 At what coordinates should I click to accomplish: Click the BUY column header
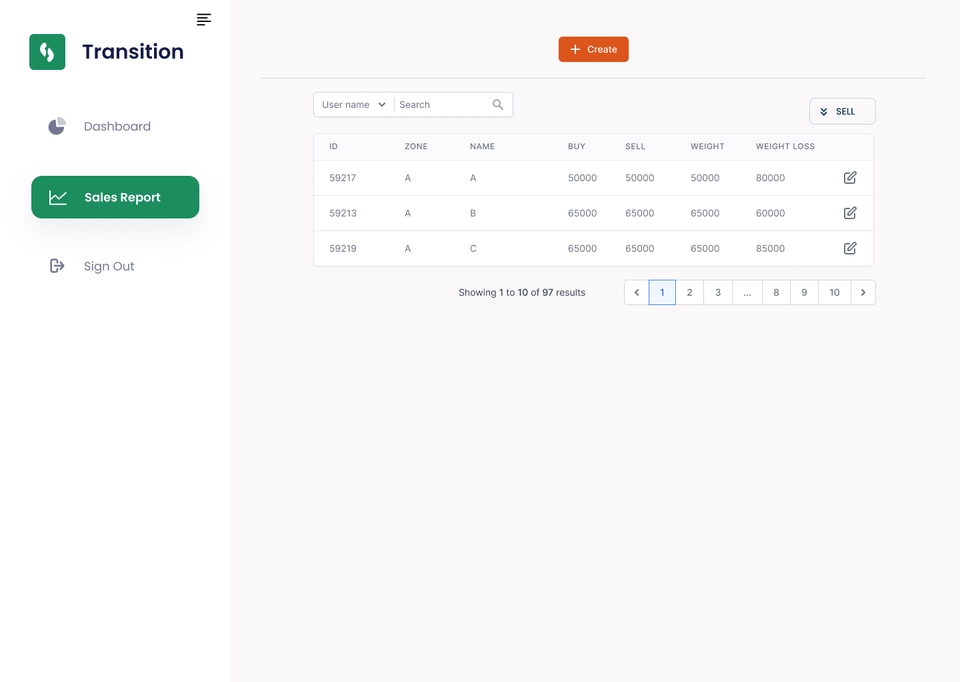click(577, 146)
